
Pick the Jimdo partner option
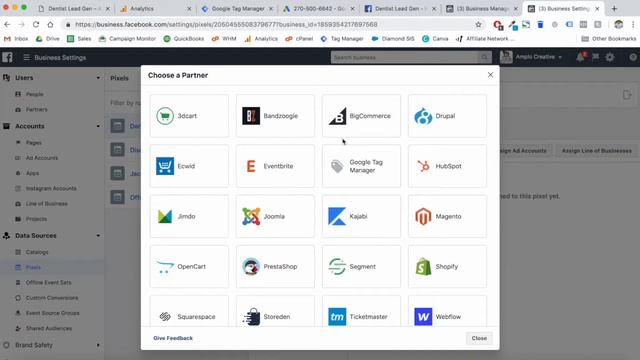pos(189,216)
